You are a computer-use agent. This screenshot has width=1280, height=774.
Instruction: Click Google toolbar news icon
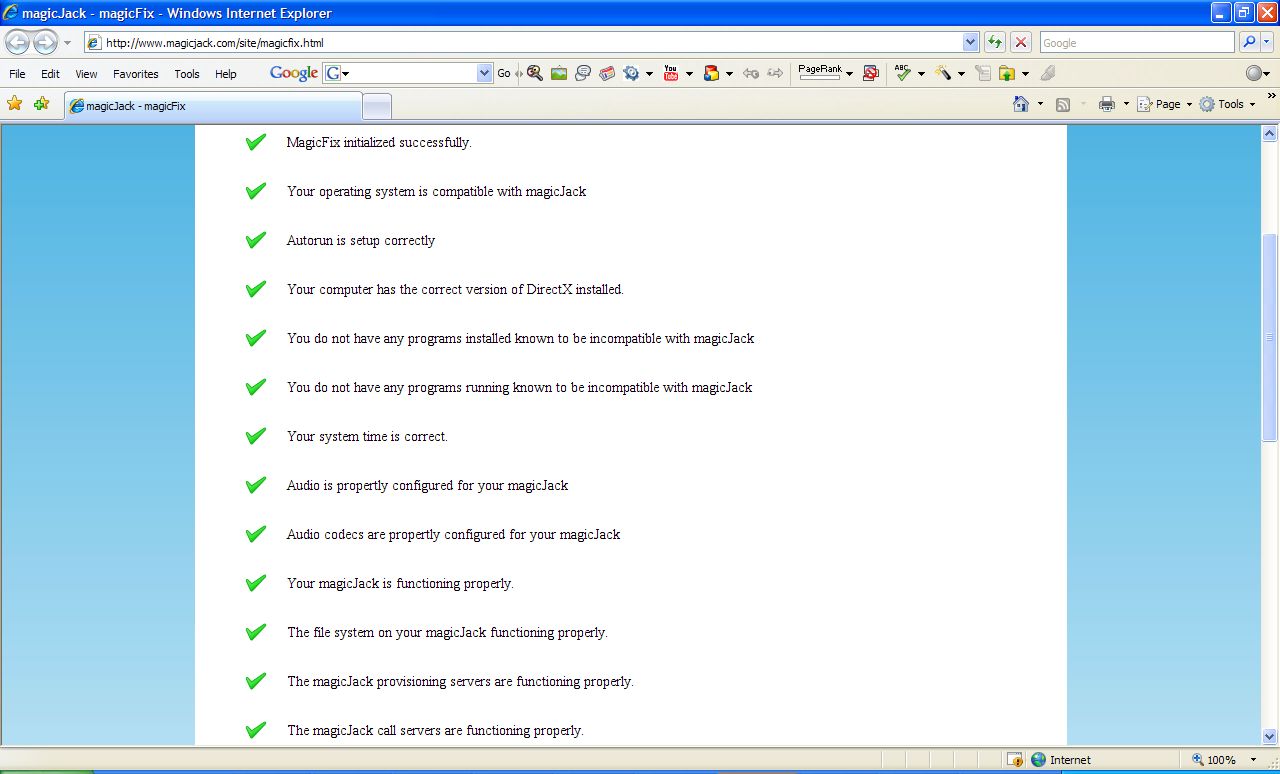pos(607,73)
